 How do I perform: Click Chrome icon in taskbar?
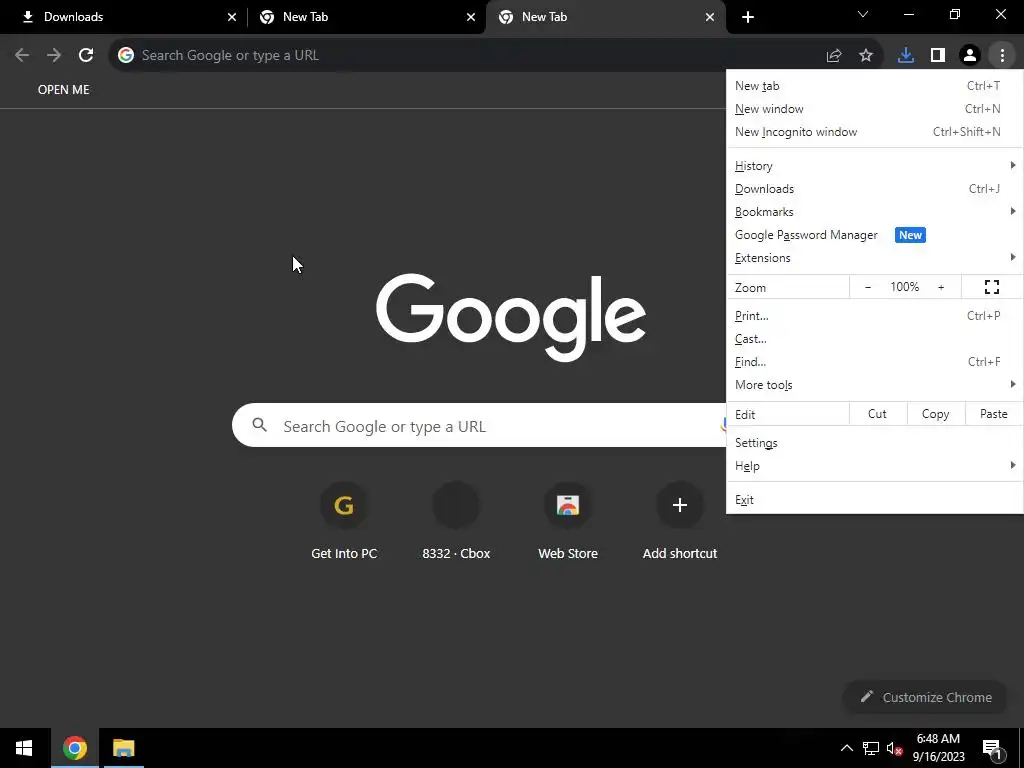75,748
